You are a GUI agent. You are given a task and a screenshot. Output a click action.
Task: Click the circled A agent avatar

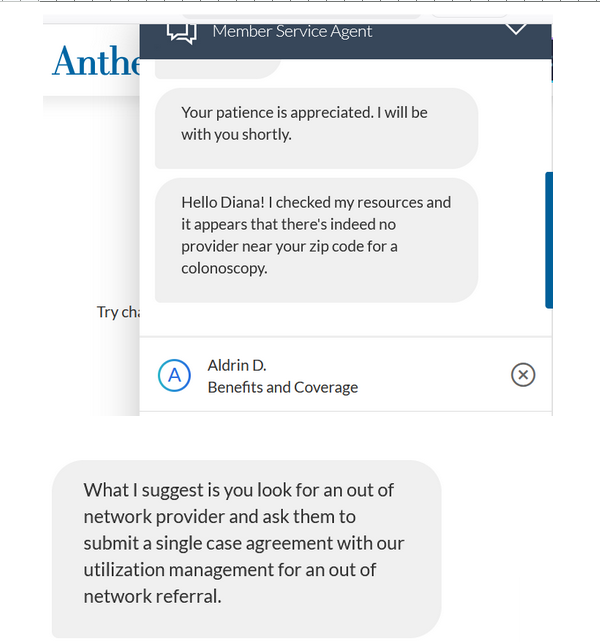tap(174, 375)
